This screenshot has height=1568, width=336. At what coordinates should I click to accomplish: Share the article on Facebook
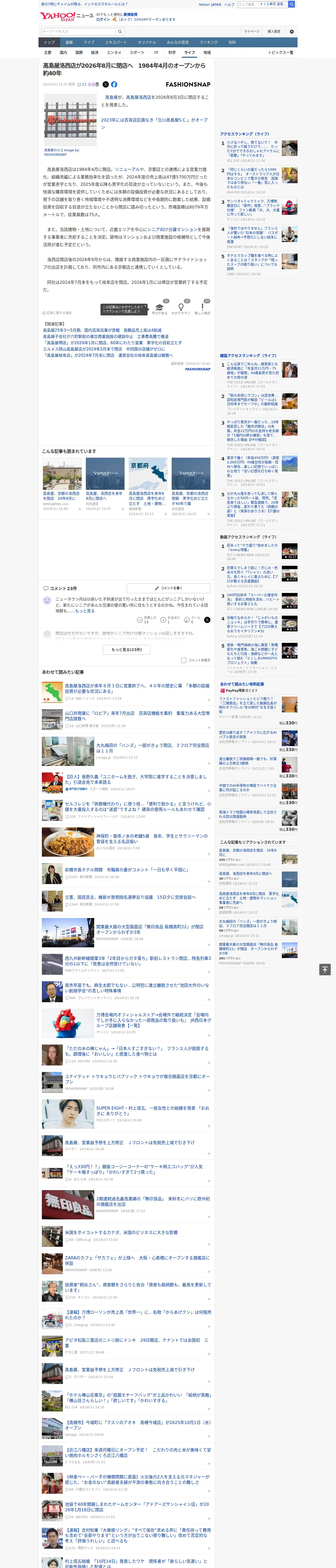click(x=114, y=85)
